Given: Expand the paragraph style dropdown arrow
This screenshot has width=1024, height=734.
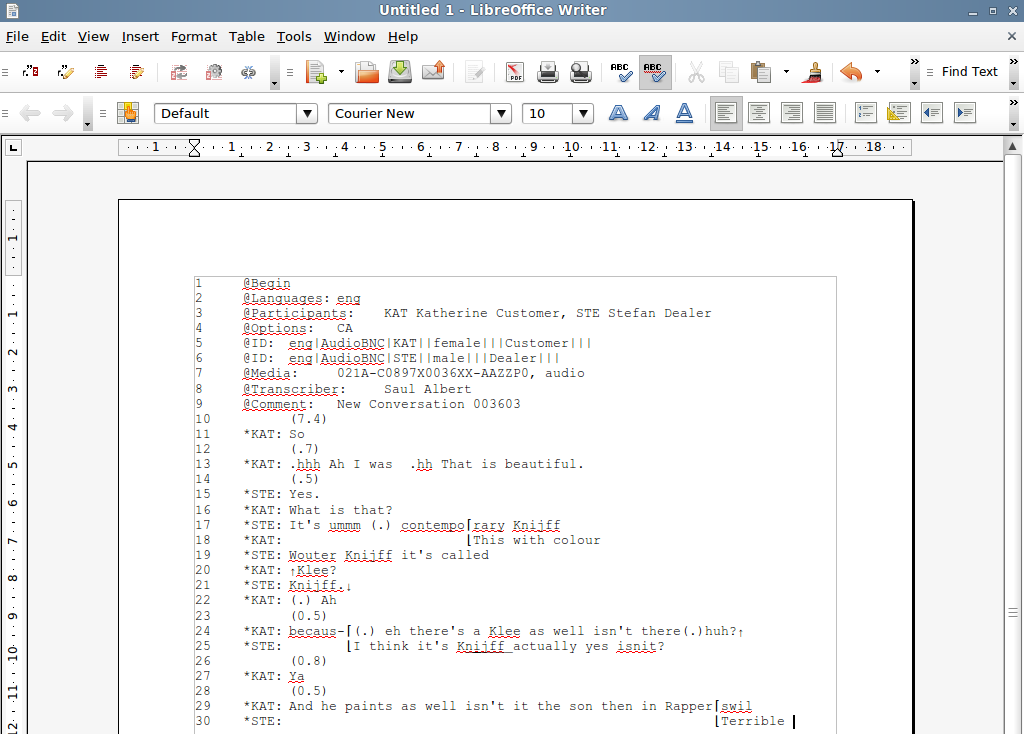Looking at the screenshot, I should (306, 114).
